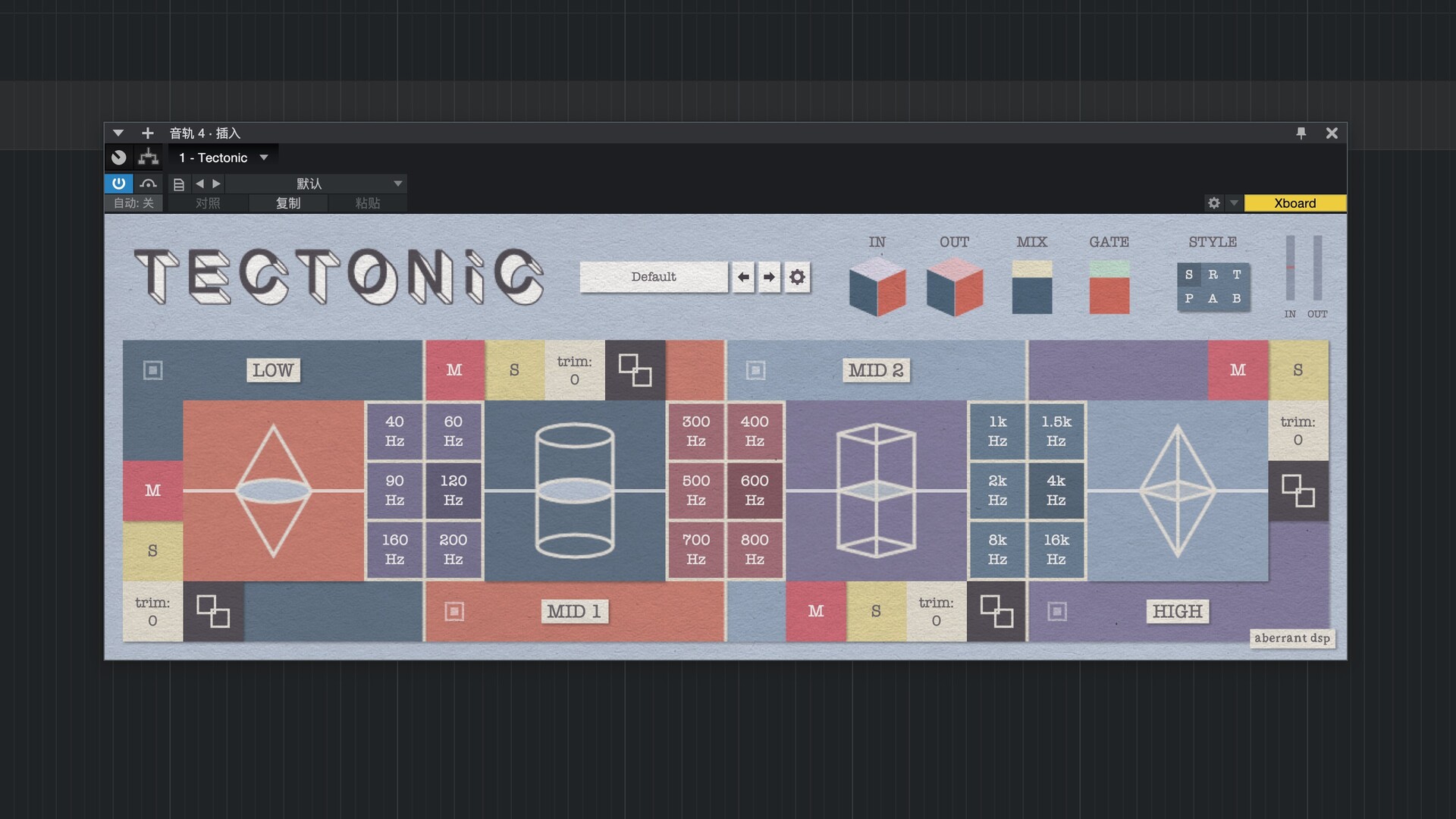This screenshot has height=819, width=1456.
Task: Toggle the MID 2 band enable square
Action: pos(755,370)
